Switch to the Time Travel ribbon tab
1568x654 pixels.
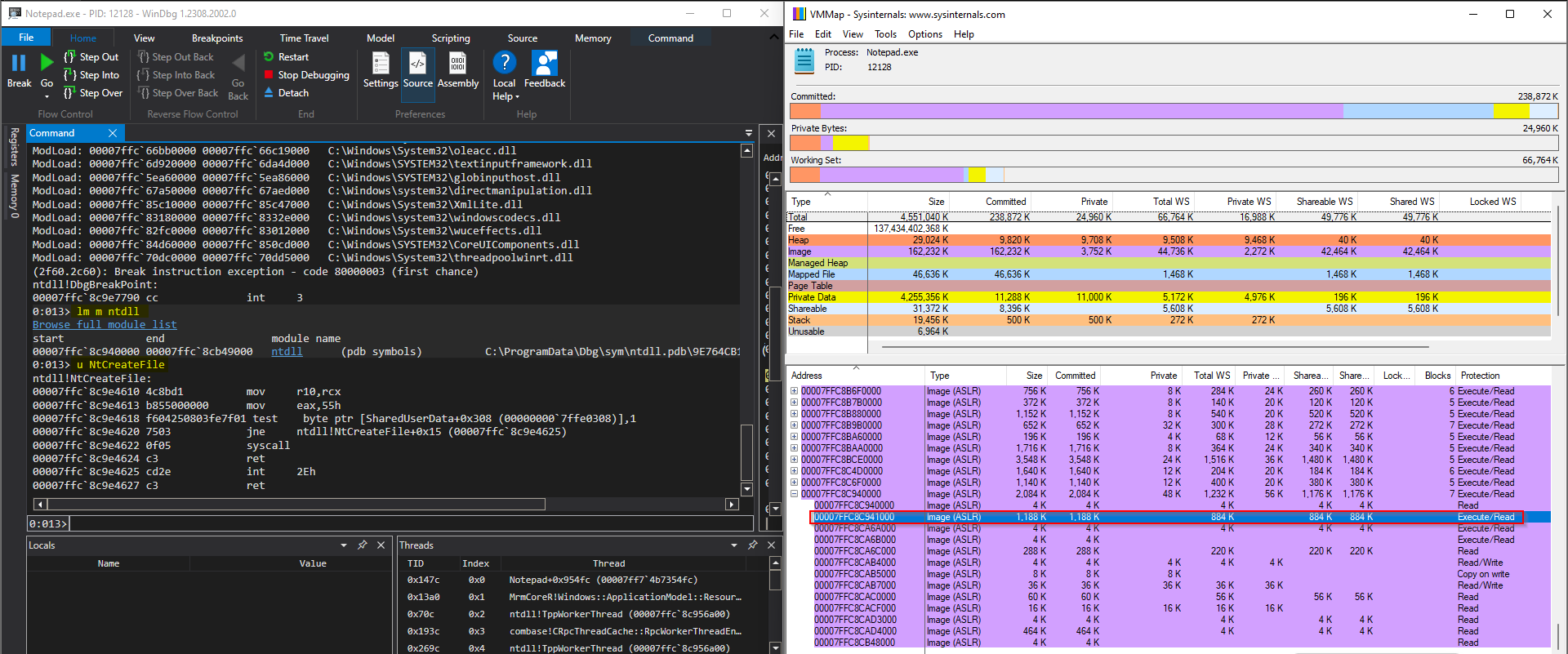click(304, 38)
